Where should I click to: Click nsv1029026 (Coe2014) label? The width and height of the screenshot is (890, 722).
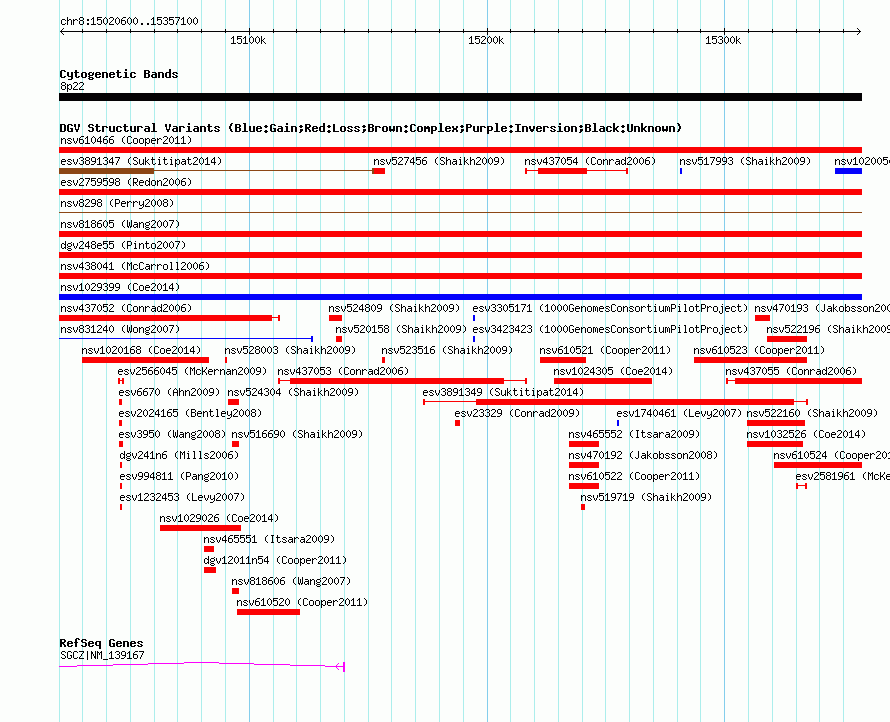point(219,518)
